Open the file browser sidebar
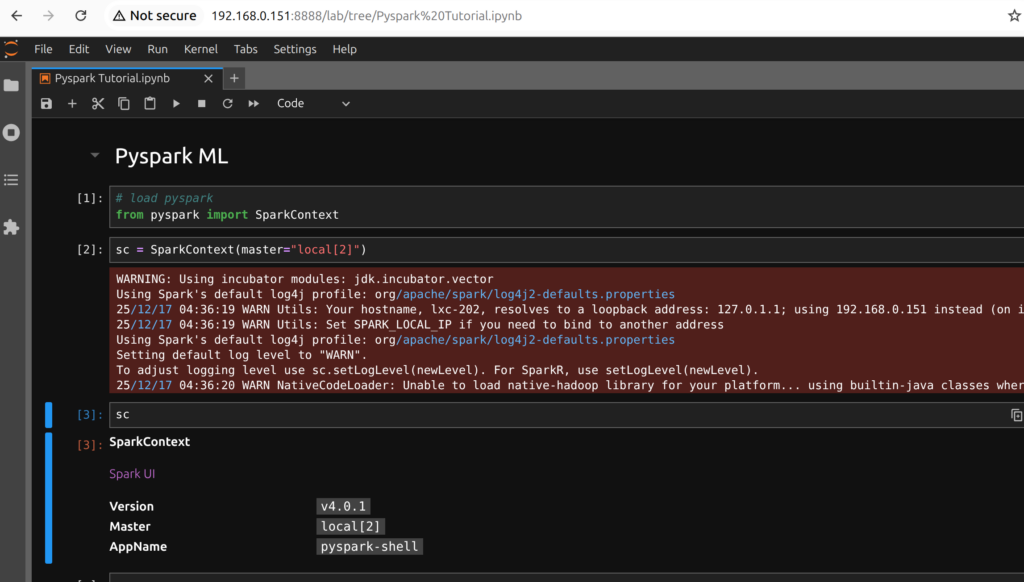Image resolution: width=1024 pixels, height=582 pixels. [x=12, y=86]
